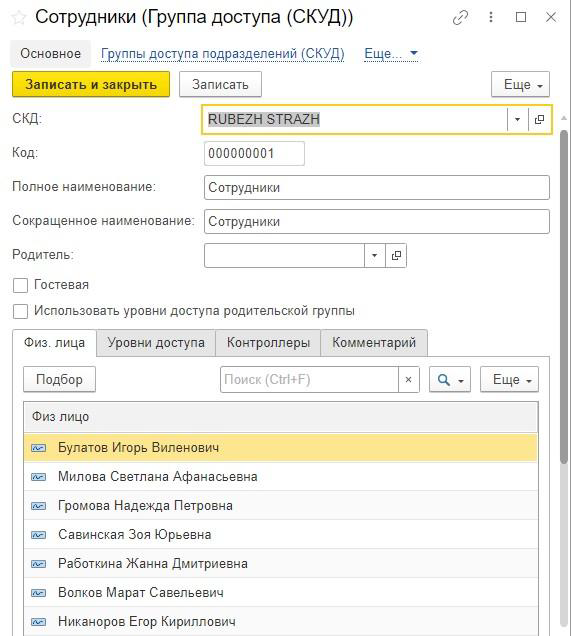Open Еще menu beside Записать
Image resolution: width=571 pixels, height=636 pixels.
pos(520,84)
